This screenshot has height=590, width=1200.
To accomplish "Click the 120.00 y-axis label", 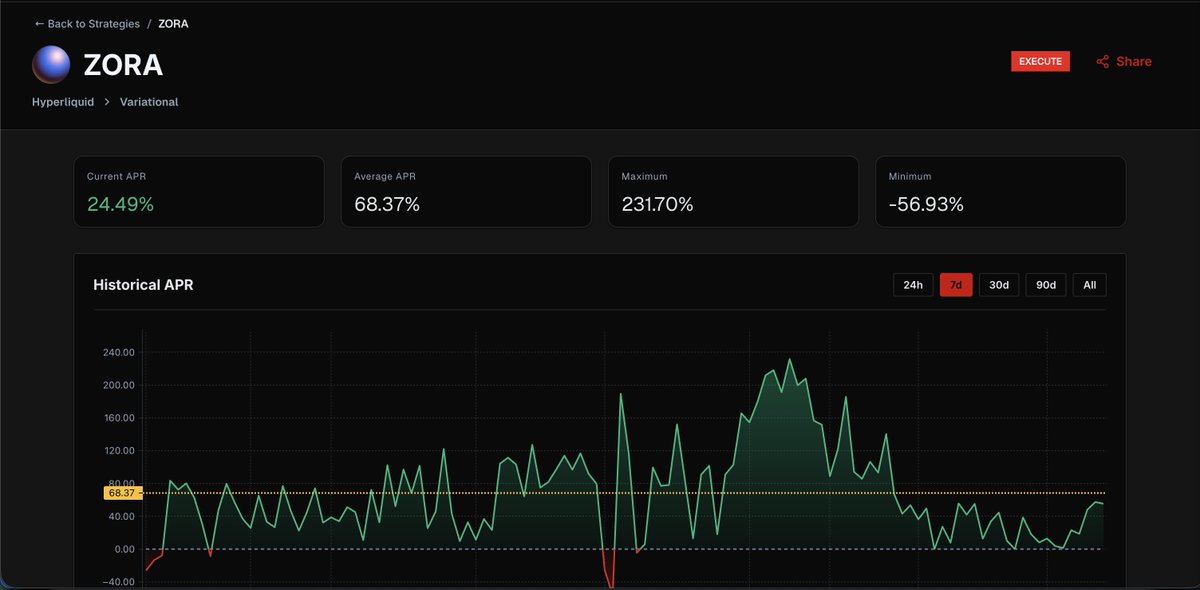I will pos(118,451).
